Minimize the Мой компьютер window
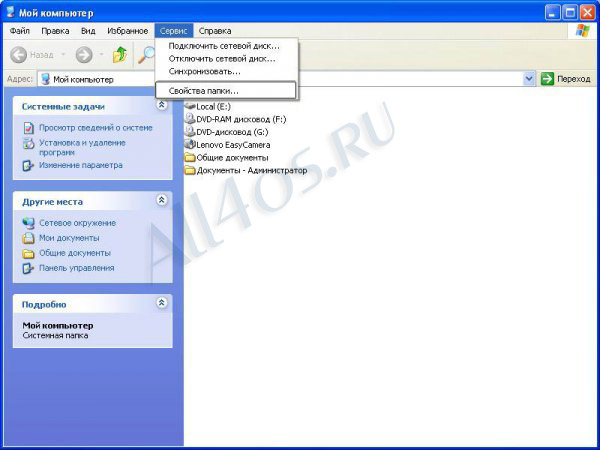This screenshot has height=450, width=600. click(x=552, y=13)
